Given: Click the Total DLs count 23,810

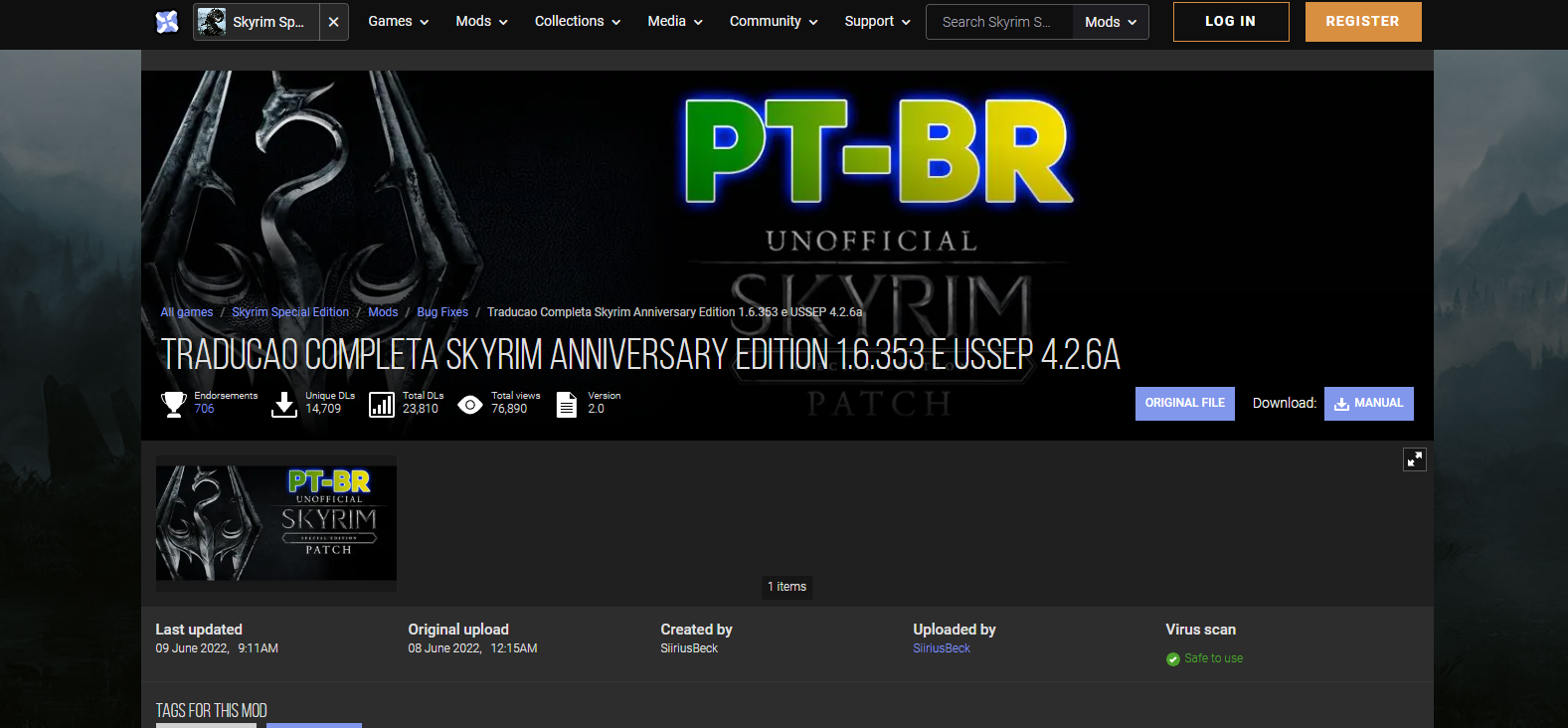Looking at the screenshot, I should point(421,409).
